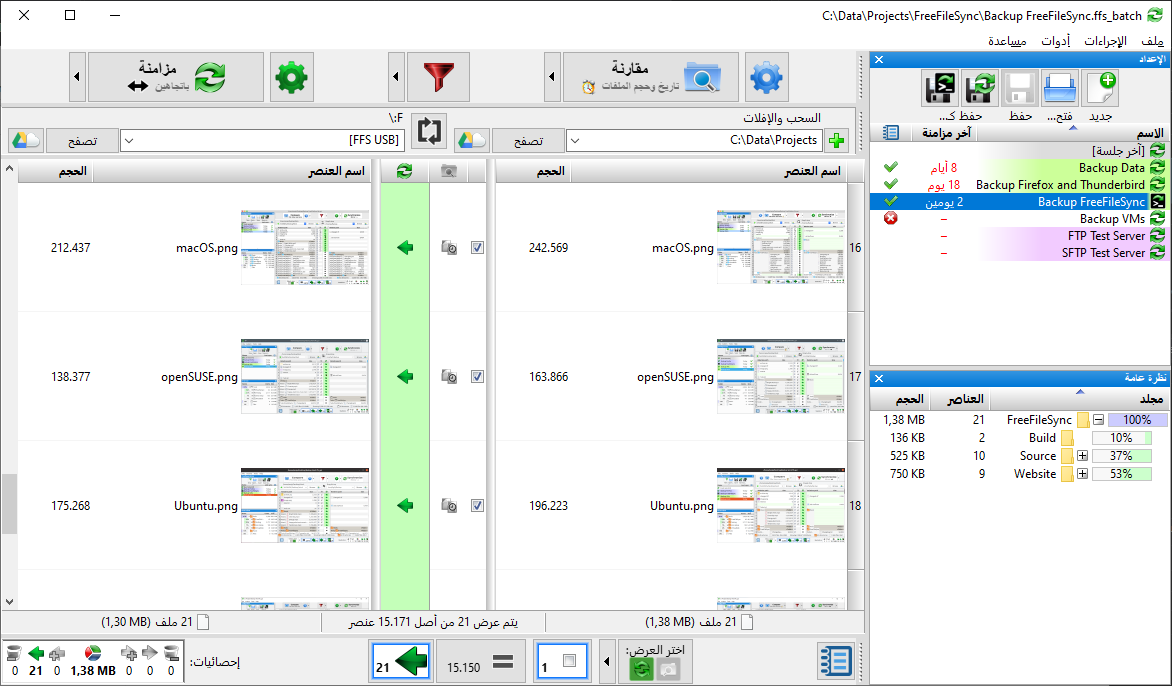
Task: Open the أدوات (Tools) menu
Action: [x=1055, y=41]
